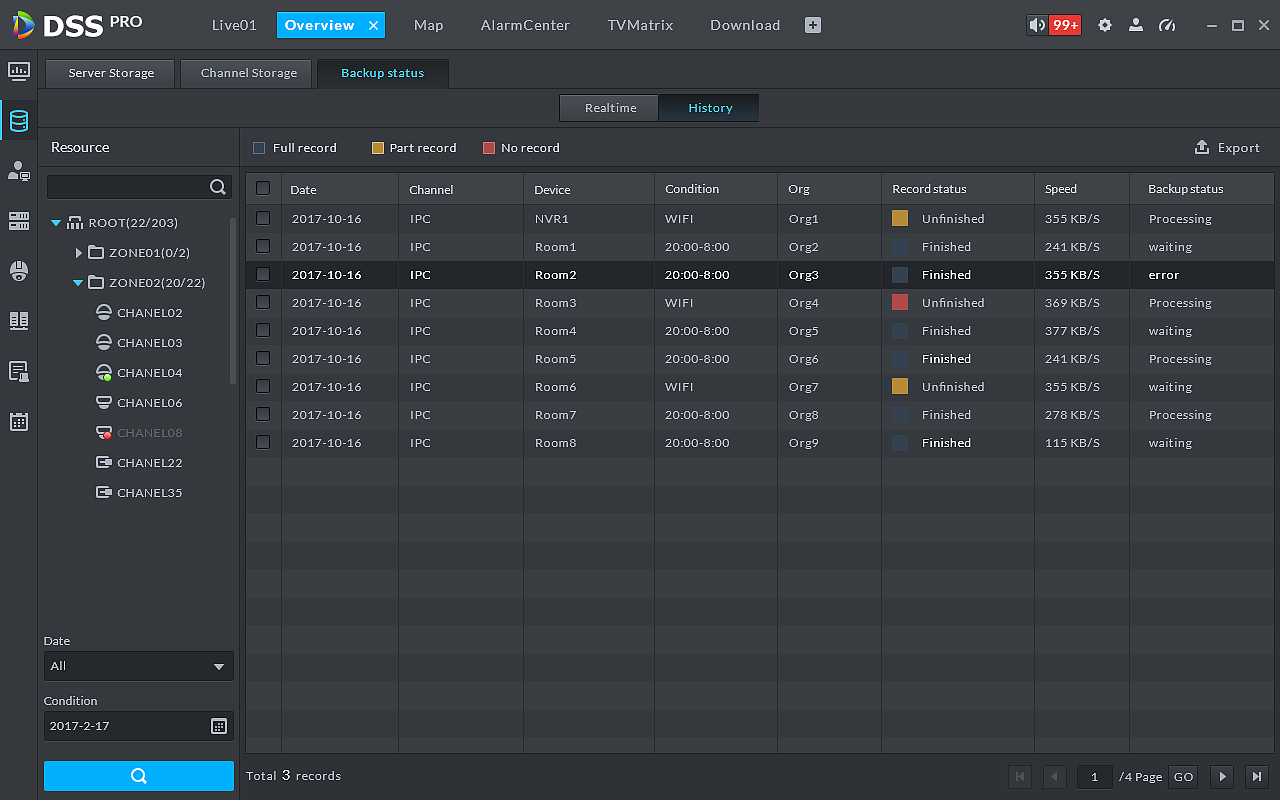Image resolution: width=1280 pixels, height=800 pixels.
Task: Tick checkbox for the NVR1 row
Action: pos(263,218)
